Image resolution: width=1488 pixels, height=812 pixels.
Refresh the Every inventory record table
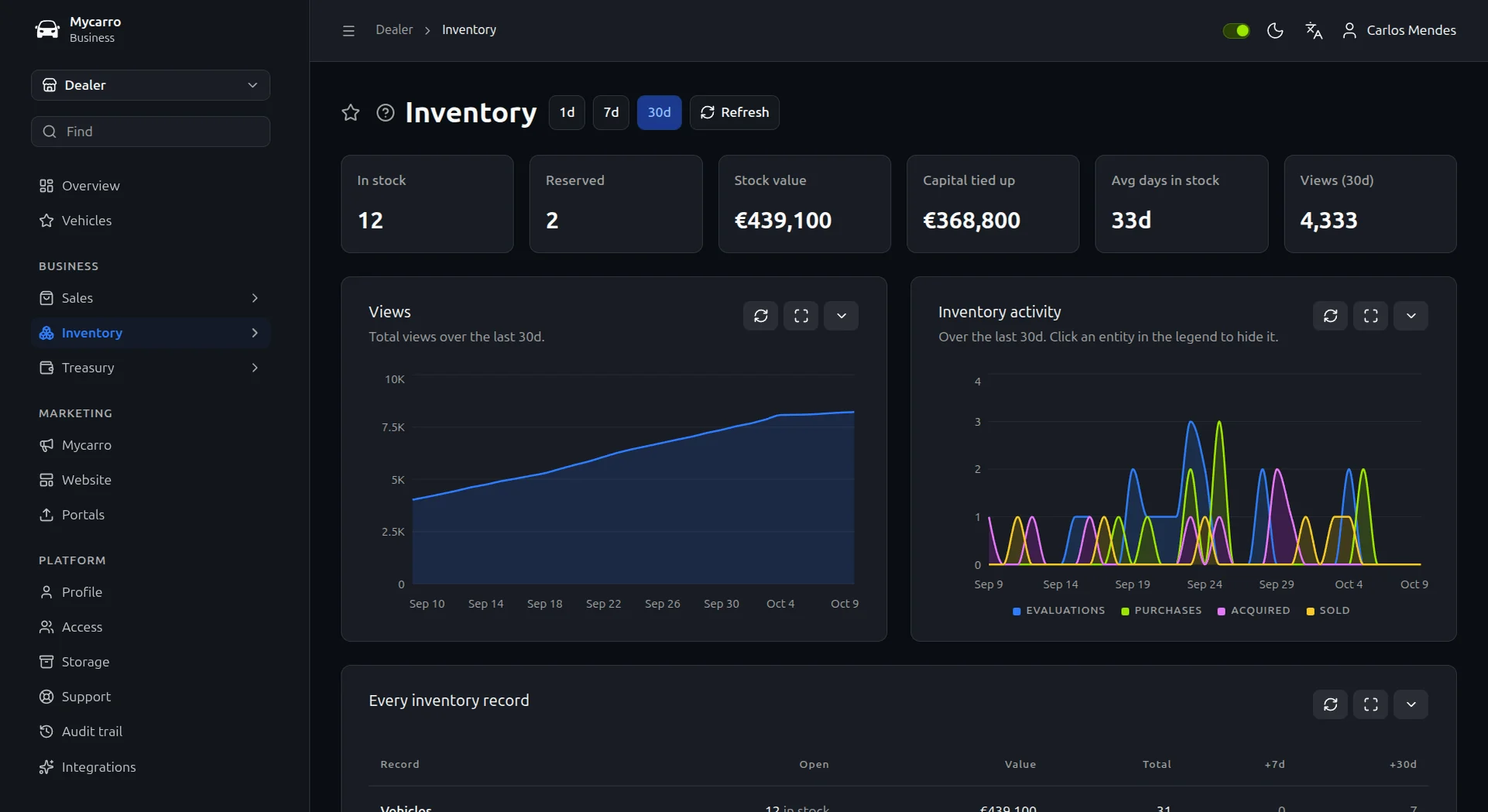1331,704
